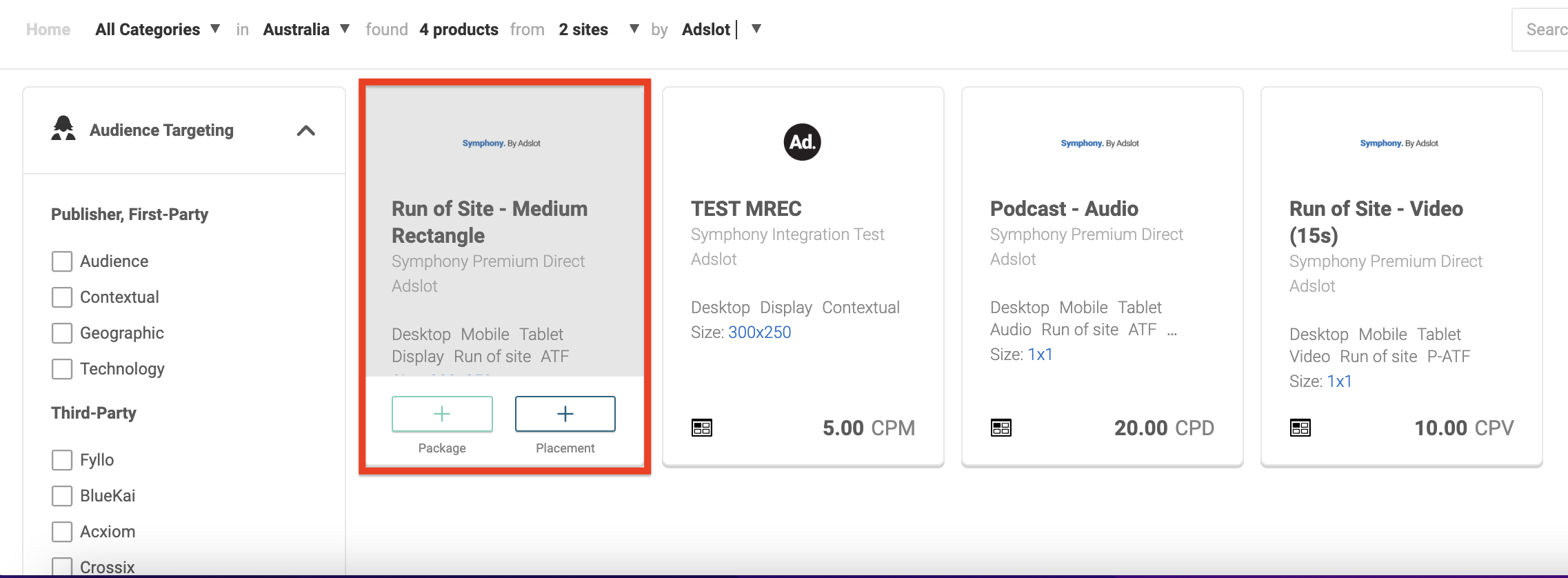Click Symphony logo on Medium Rectangle card
This screenshot has width=1568, height=578.
pos(501,143)
